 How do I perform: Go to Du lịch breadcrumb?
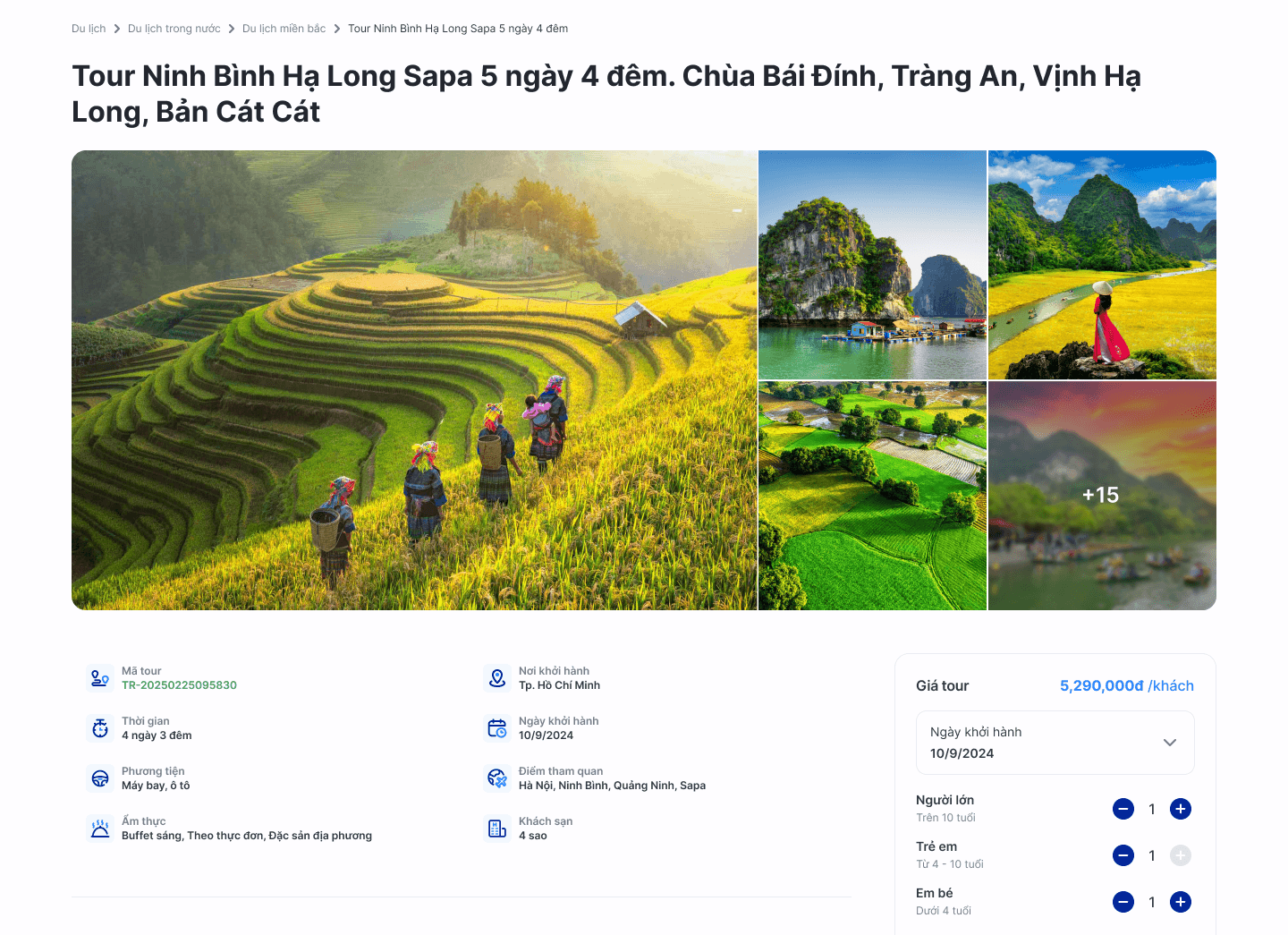pyautogui.click(x=89, y=29)
